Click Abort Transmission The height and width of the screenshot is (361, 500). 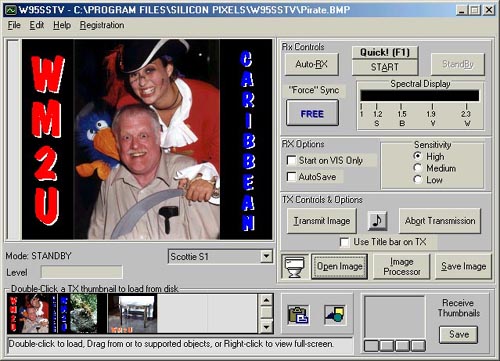pyautogui.click(x=440, y=221)
